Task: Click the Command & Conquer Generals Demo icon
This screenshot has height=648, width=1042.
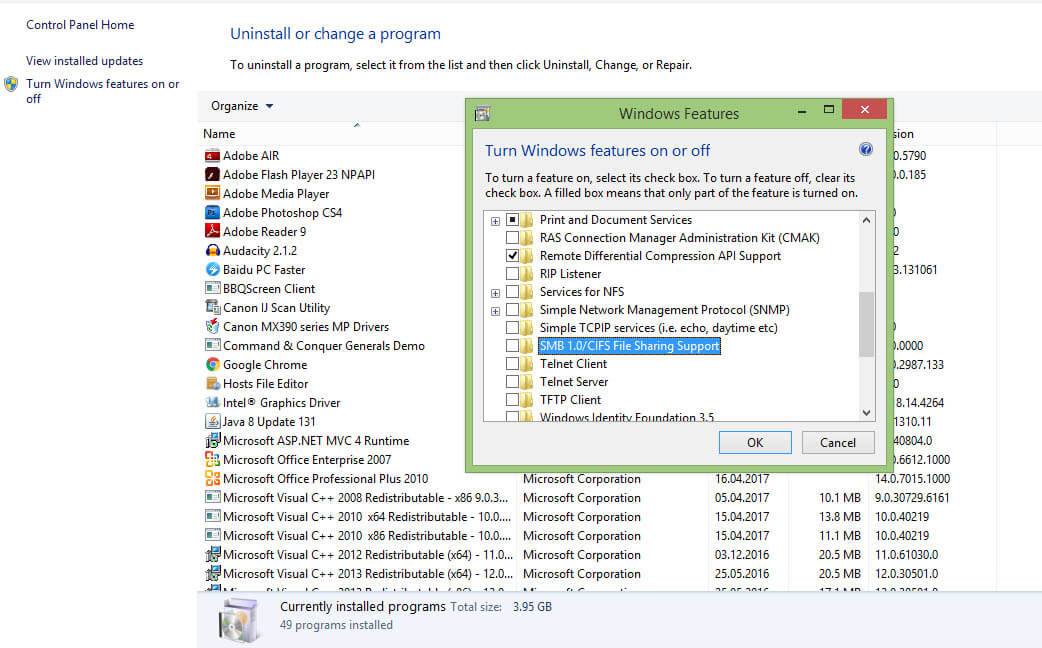Action: [212, 346]
